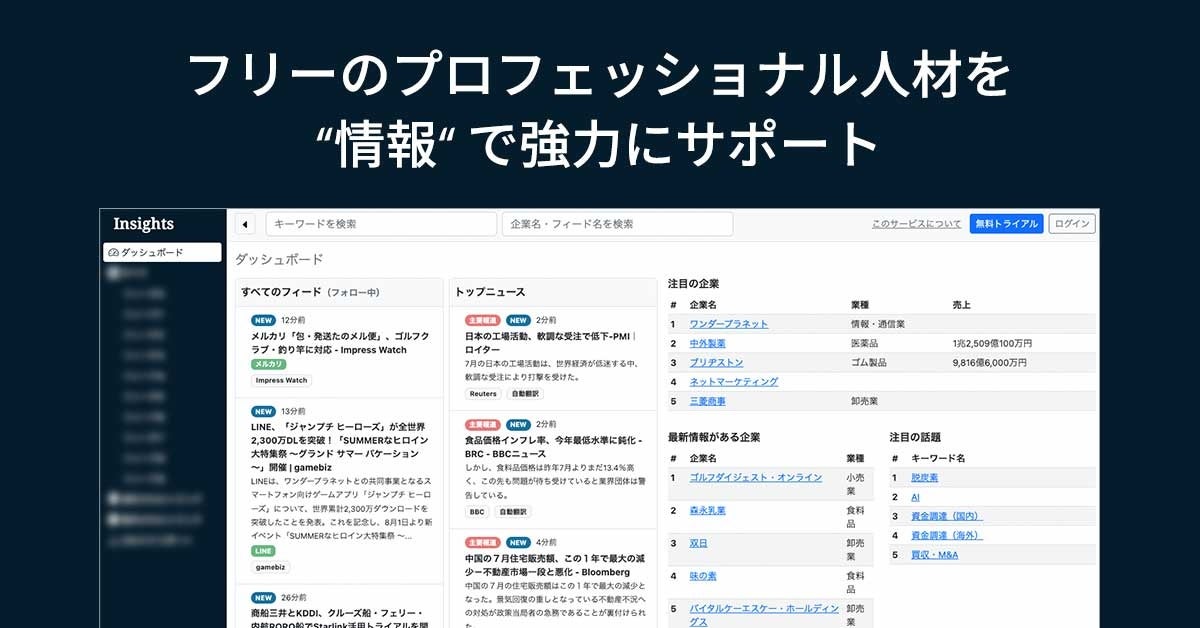Select the Reuters source tag

484,394
